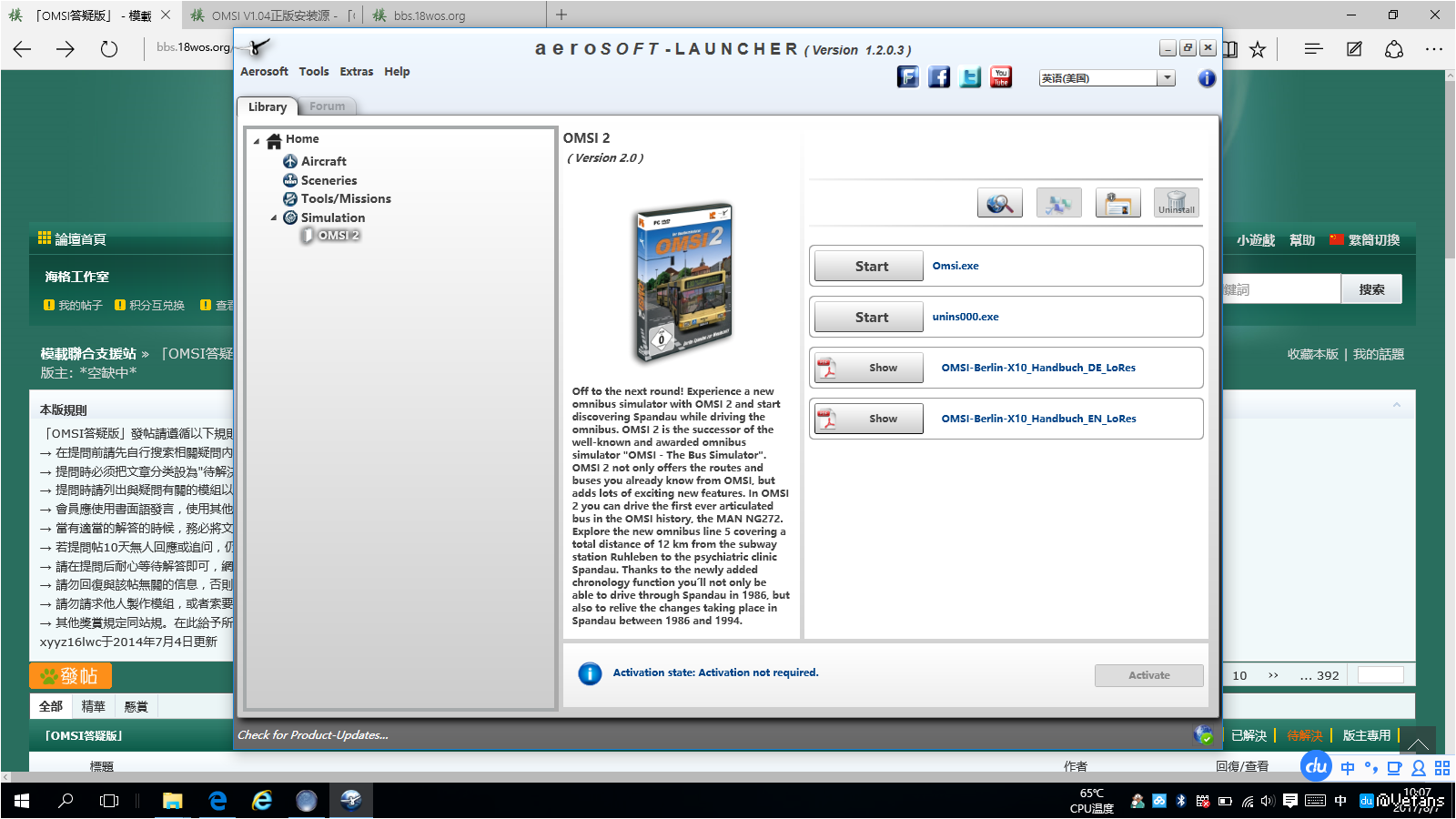
Task: Show the OMSI-Berlin-X10 EN handbook
Action: click(869, 420)
